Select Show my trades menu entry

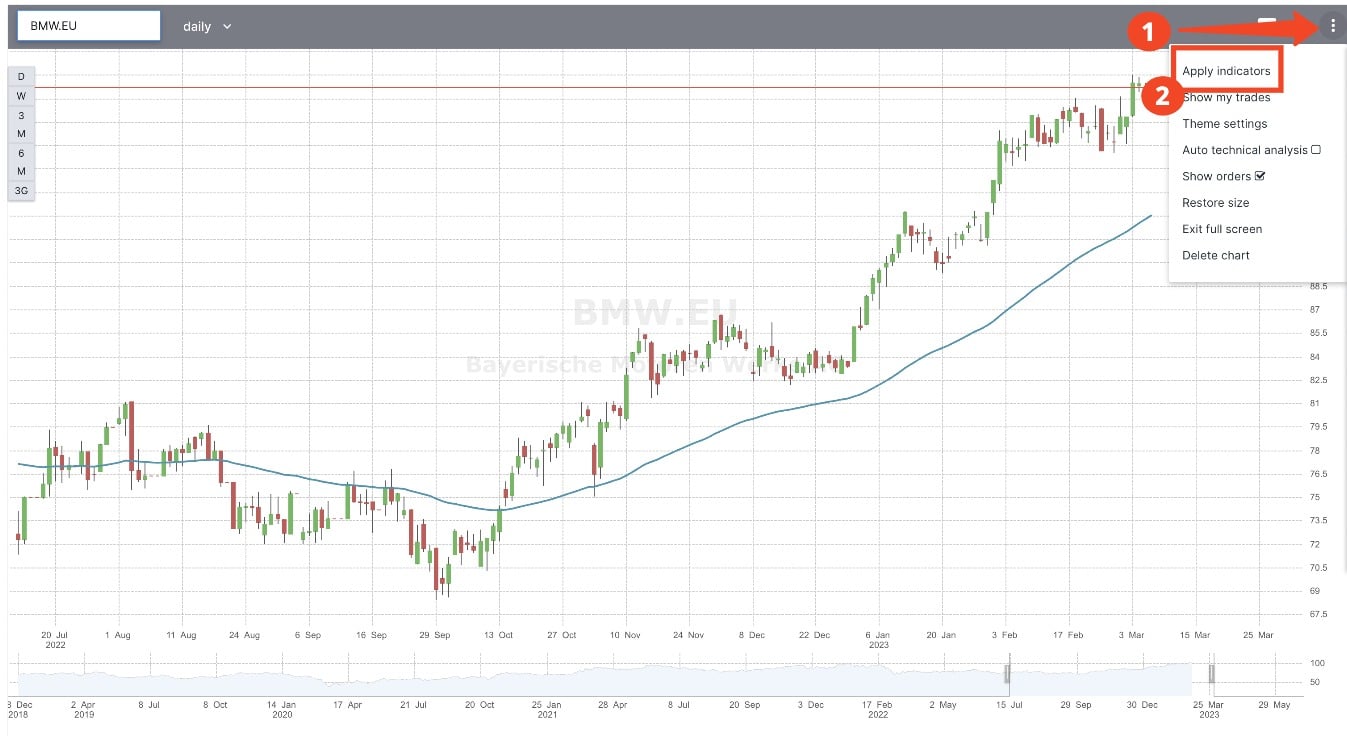(1226, 98)
